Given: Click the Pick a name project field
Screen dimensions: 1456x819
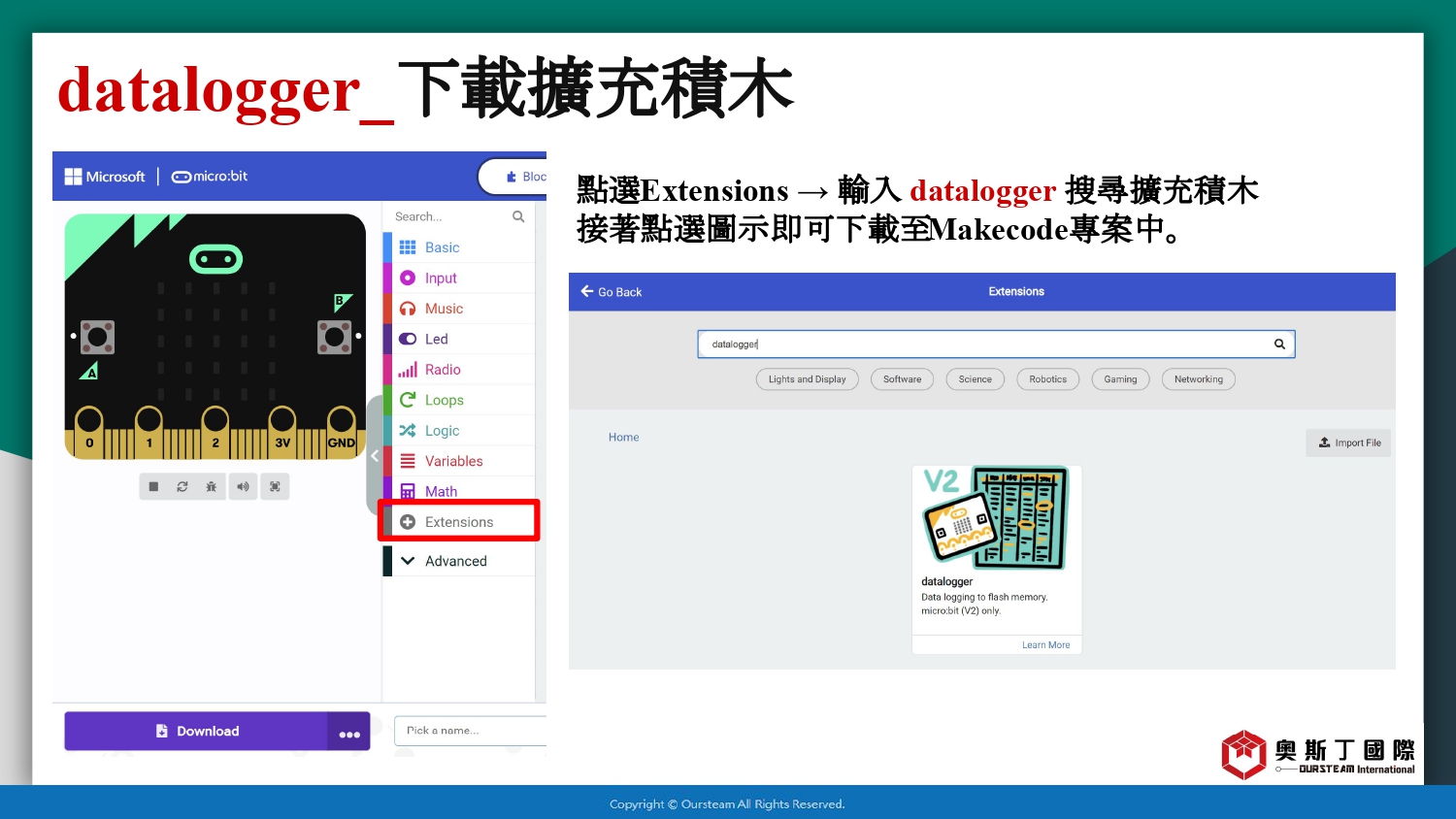Looking at the screenshot, I should (471, 731).
